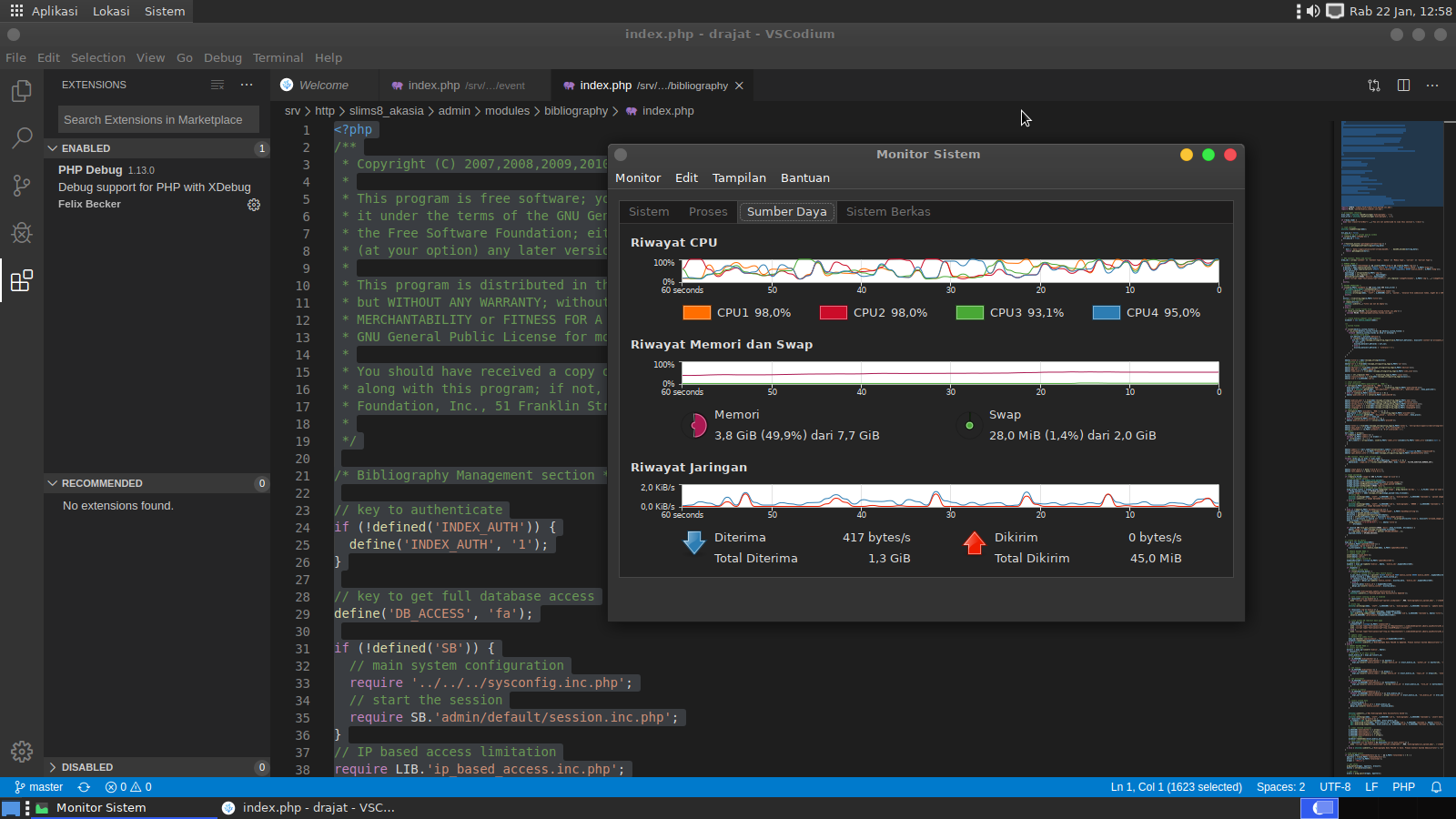
Task: Collapse the ENABLED extensions section
Action: point(157,148)
